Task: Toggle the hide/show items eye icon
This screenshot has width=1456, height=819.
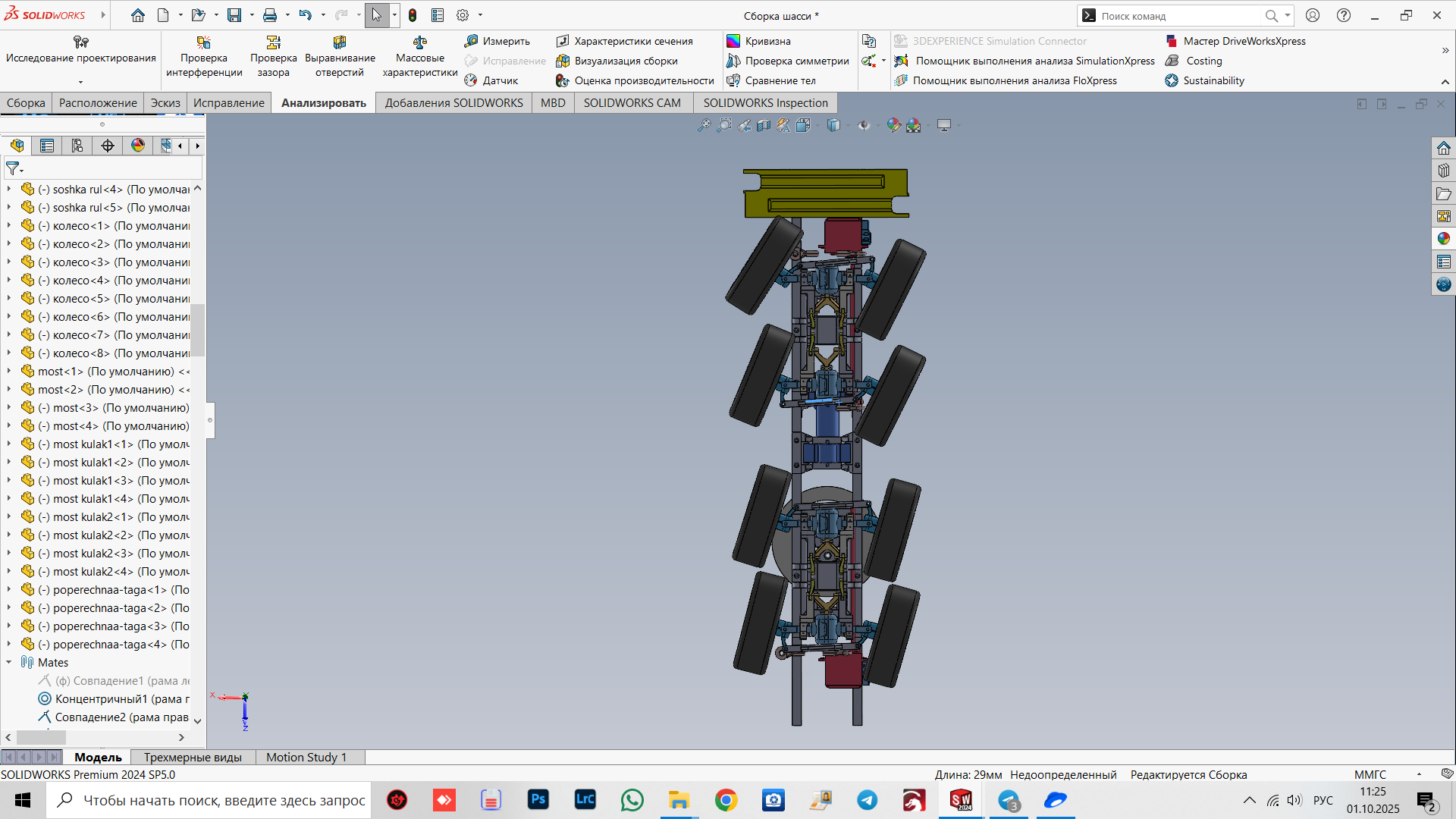Action: pyautogui.click(x=864, y=125)
